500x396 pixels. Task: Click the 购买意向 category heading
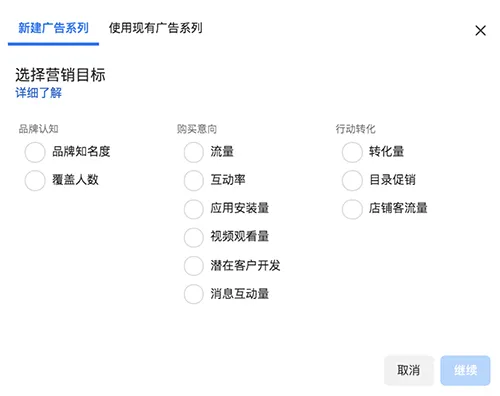[197, 129]
